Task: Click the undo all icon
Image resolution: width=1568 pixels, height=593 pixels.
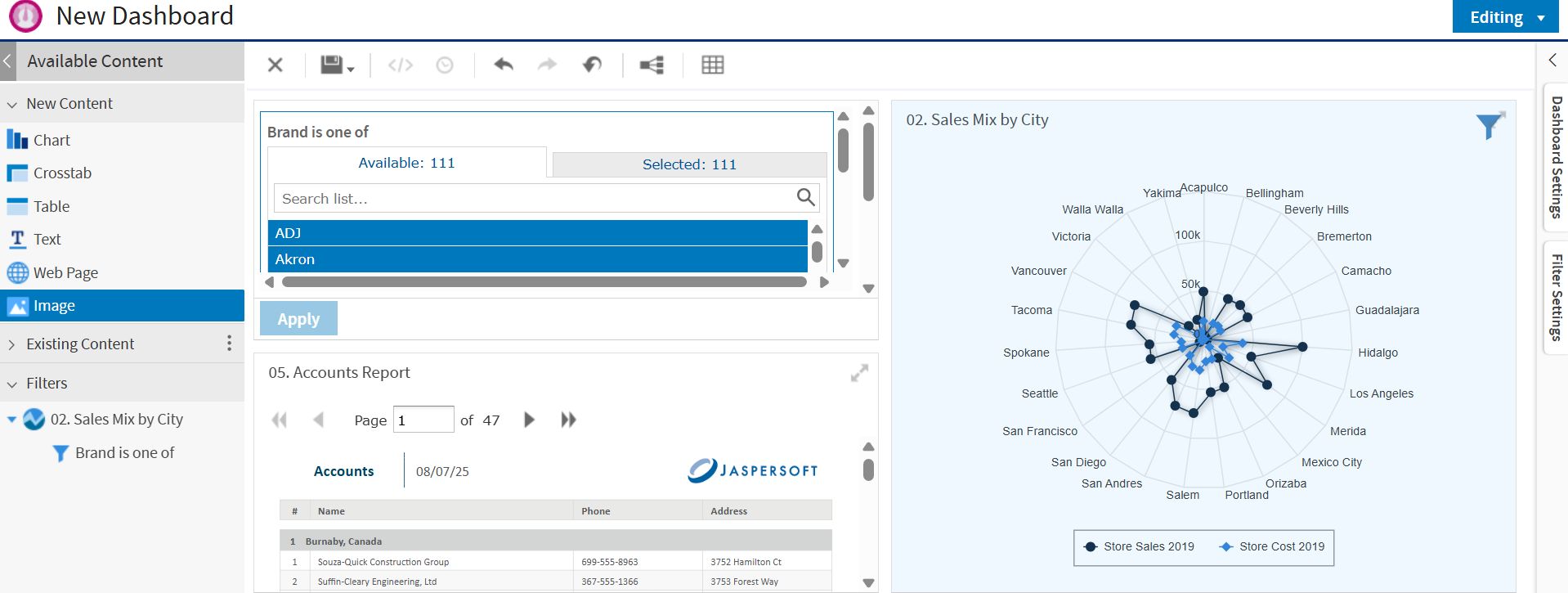Action: click(592, 65)
